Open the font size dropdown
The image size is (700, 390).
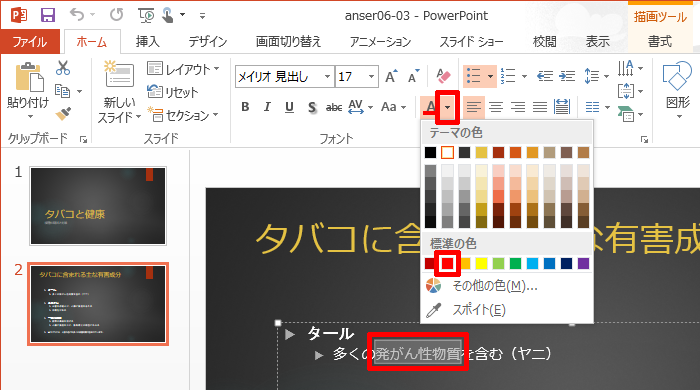[x=371, y=77]
